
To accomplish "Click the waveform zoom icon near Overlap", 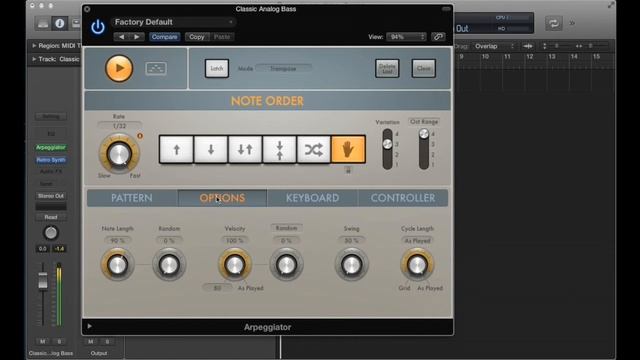I will click(x=528, y=46).
